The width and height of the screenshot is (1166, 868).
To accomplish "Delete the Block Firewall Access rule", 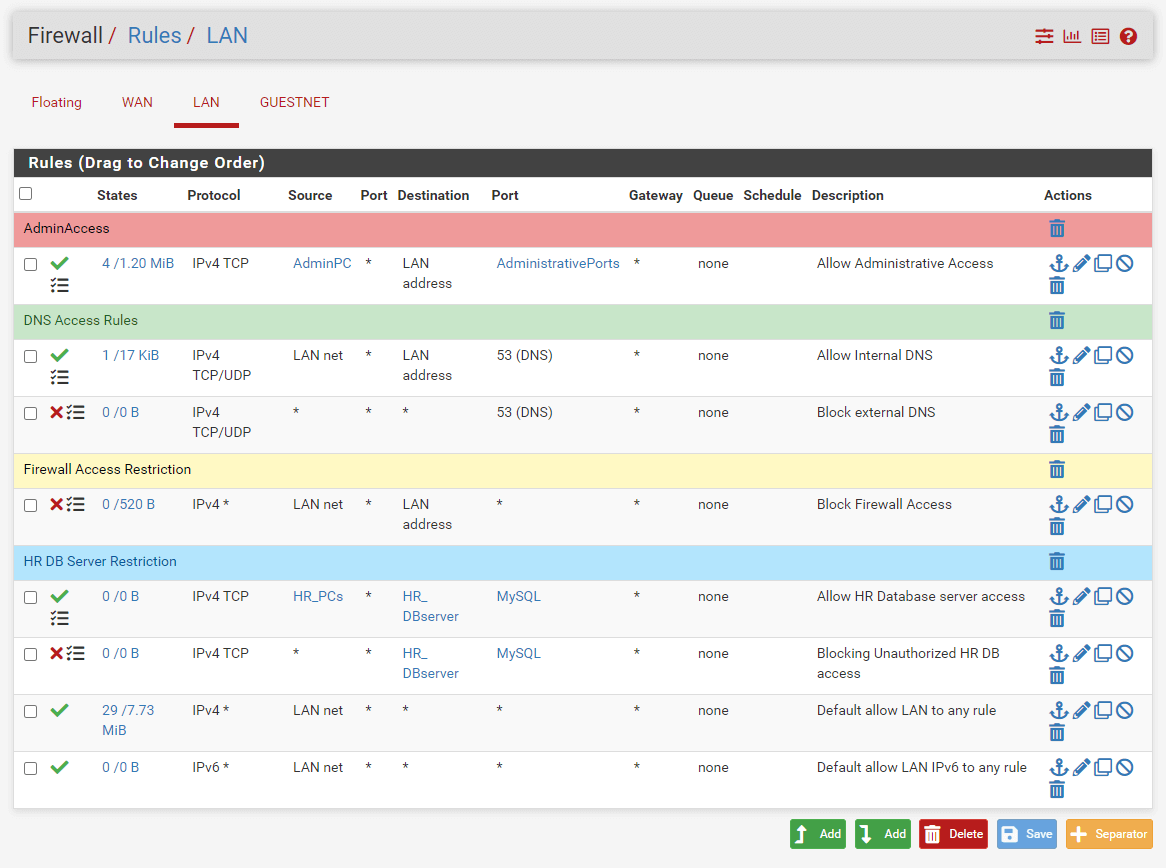I will 1057,526.
